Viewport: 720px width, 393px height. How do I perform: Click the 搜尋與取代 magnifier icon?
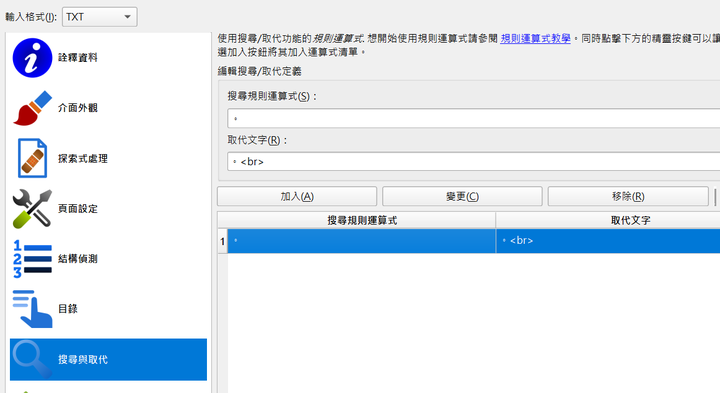(32, 359)
